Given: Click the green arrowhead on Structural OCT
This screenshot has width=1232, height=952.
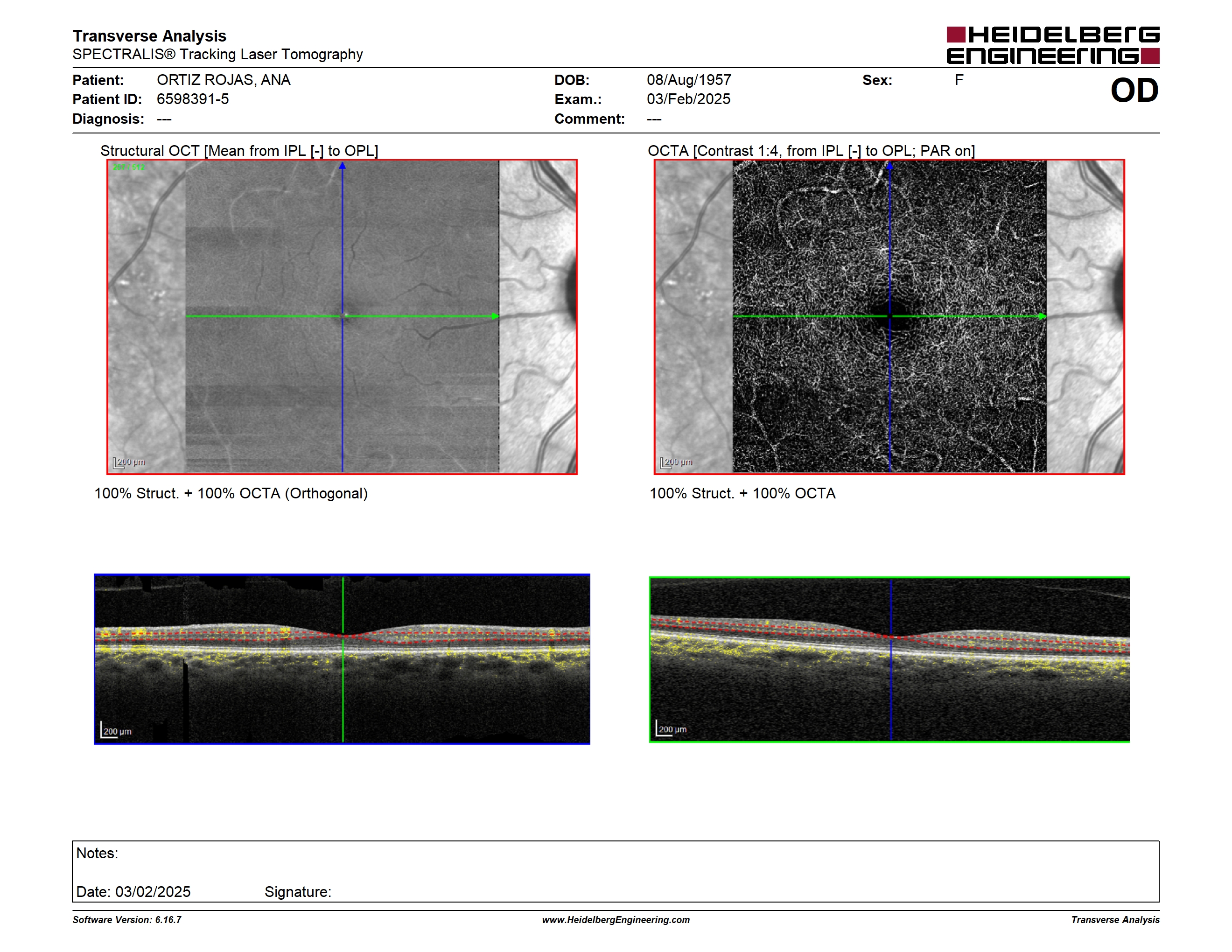Looking at the screenshot, I should click(495, 316).
